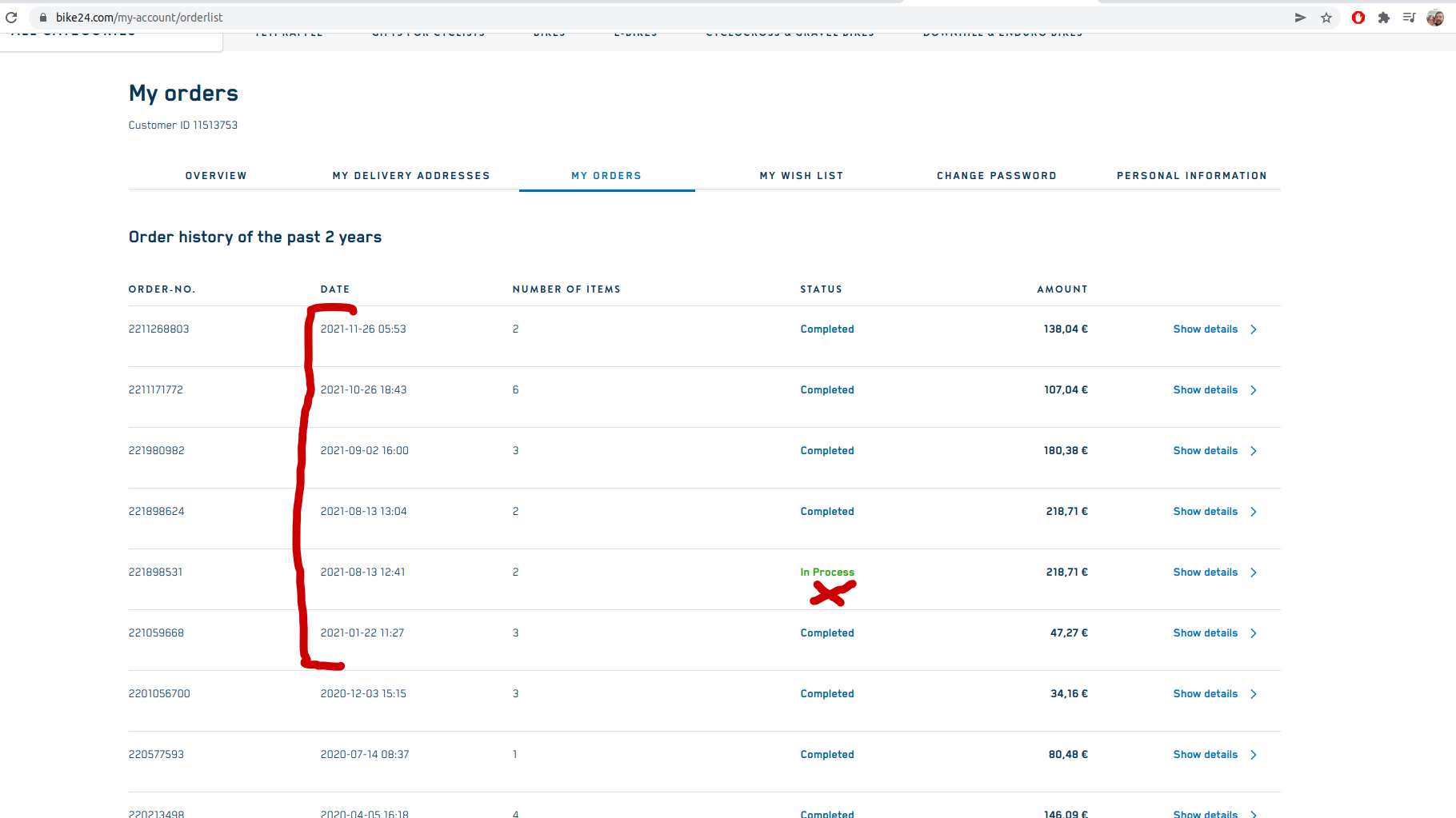Expand details chevron for order 221898531
This screenshot has width=1456, height=818.
click(1254, 573)
